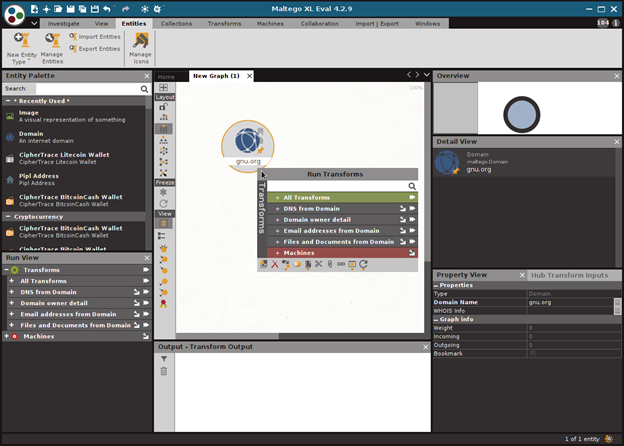This screenshot has width=624, height=446.
Task: Open the dropdown arrow below Maltego logo
Action: coord(34,23)
